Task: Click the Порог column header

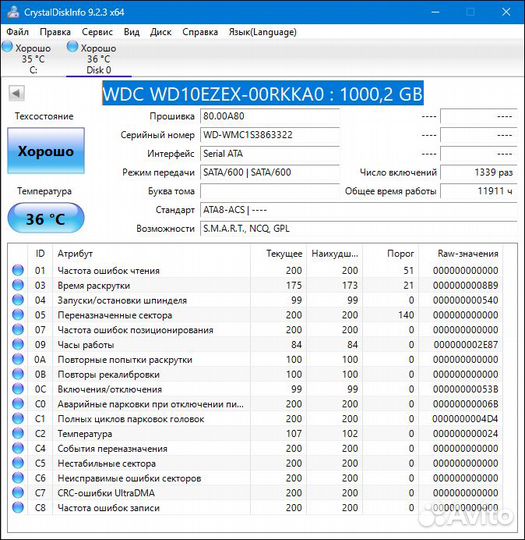Action: click(x=390, y=254)
